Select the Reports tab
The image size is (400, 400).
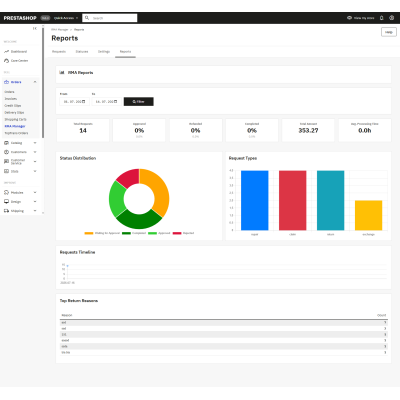125,52
